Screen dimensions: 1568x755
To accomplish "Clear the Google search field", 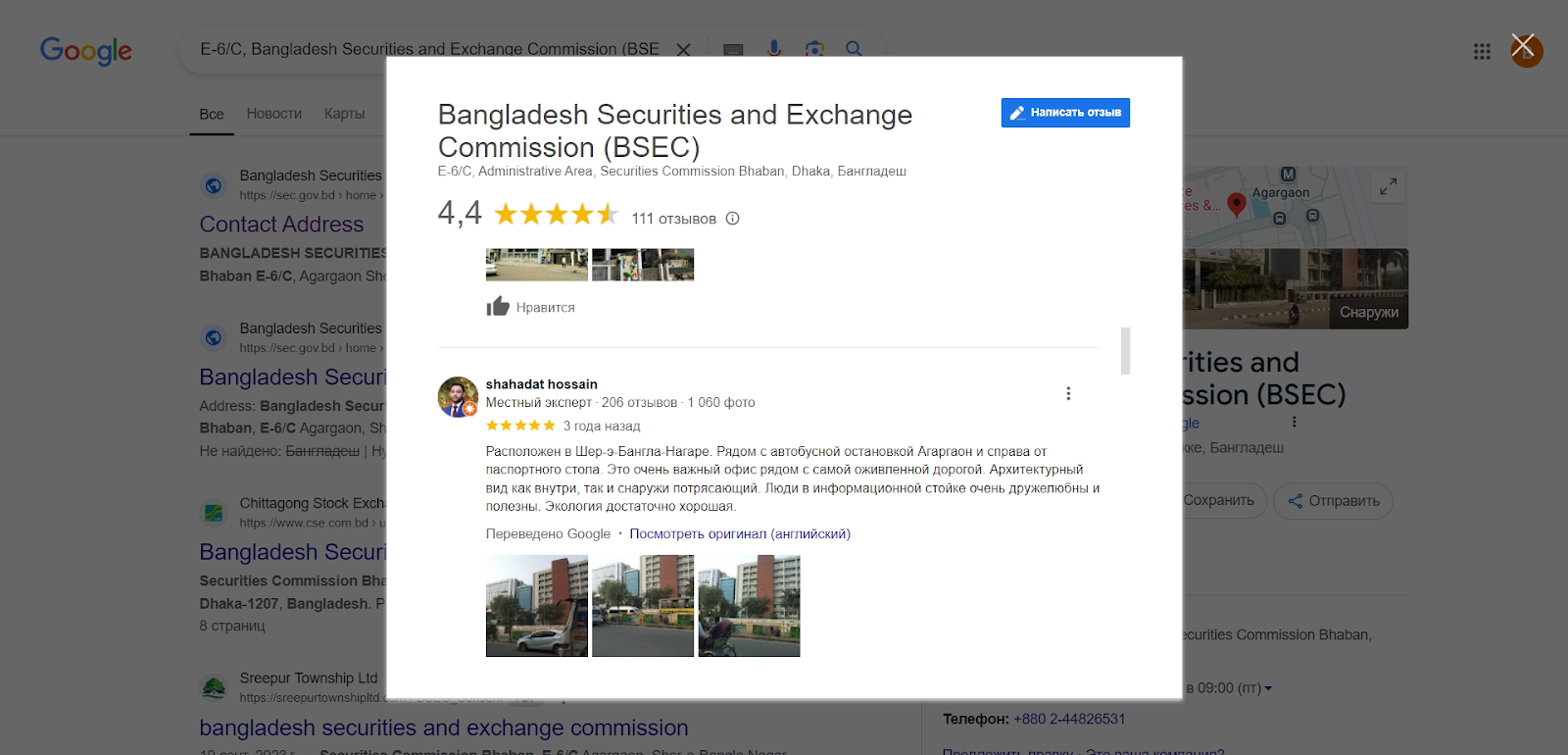I will [683, 49].
